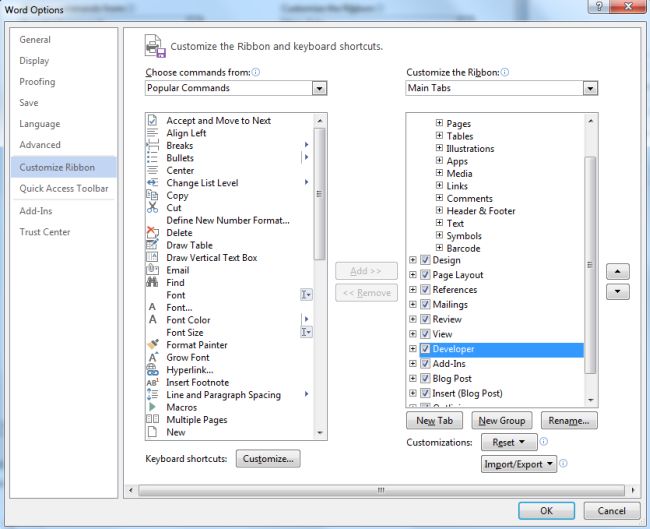This screenshot has width=650, height=529.
Task: Open the Reset customizations dropdown
Action: (509, 442)
